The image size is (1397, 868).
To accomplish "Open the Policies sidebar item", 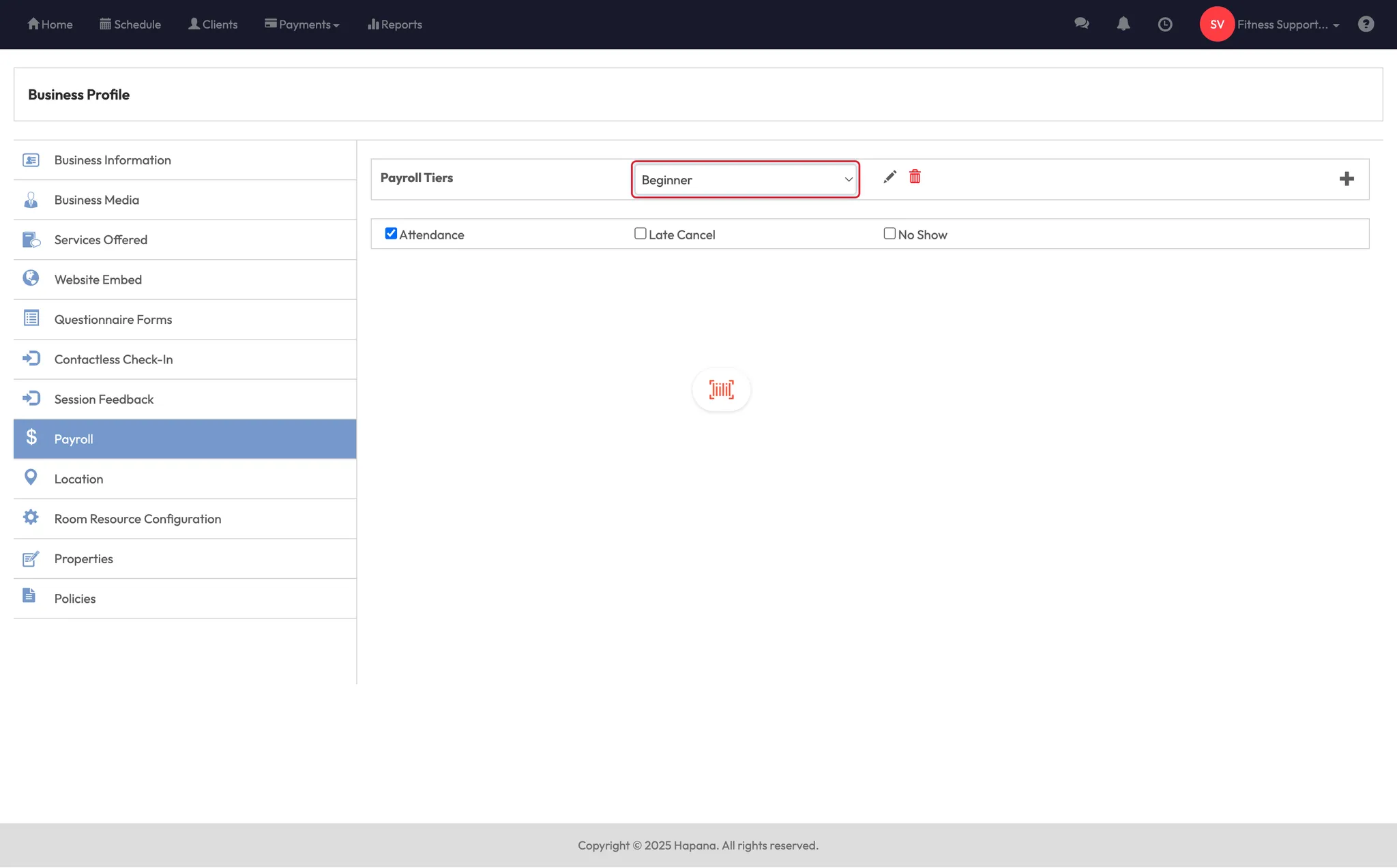I will pos(74,599).
